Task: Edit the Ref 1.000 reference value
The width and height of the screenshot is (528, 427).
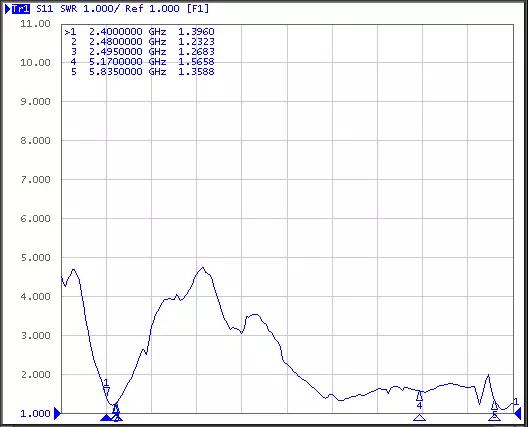Action: [x=152, y=9]
